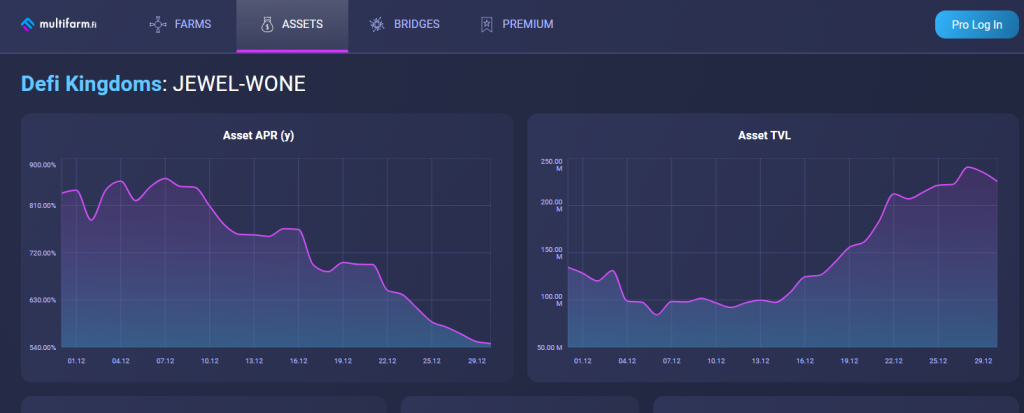This screenshot has height=413, width=1024.
Task: Click 10.12 date on TVL chart
Action: point(716,361)
